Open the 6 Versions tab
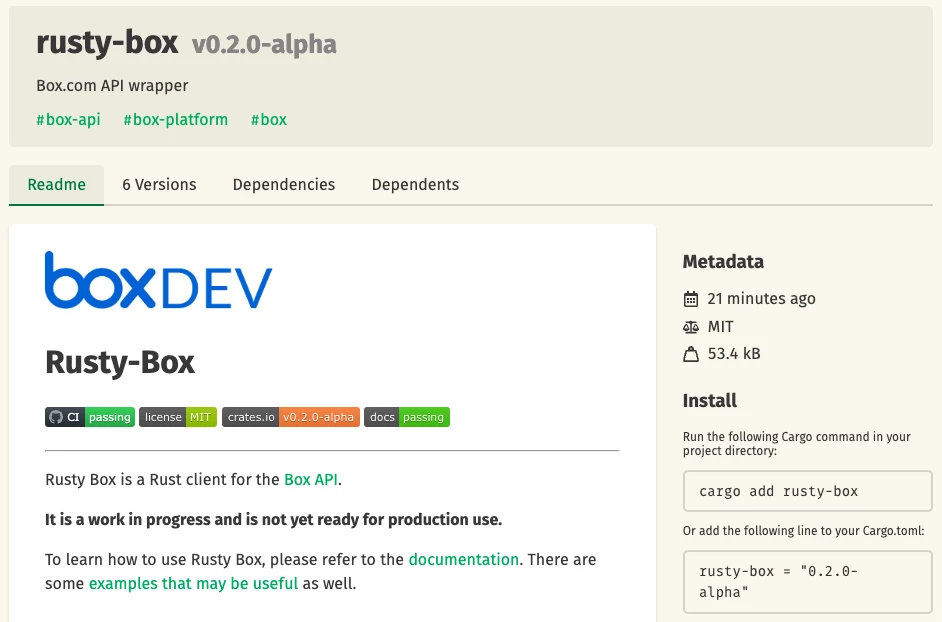Viewport: 942px width, 622px height. (x=159, y=184)
